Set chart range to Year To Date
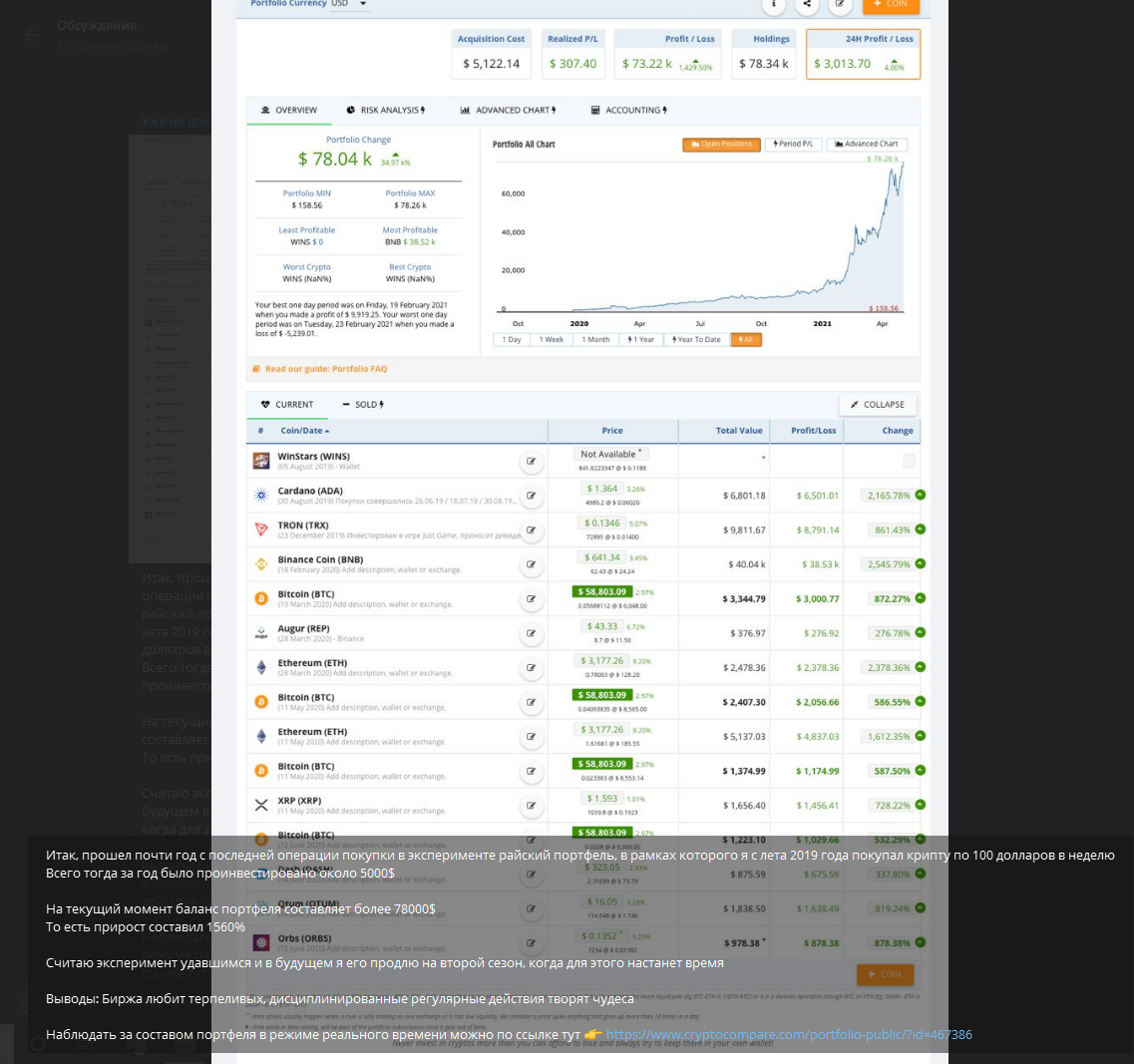This screenshot has height=1064, width=1134. pyautogui.click(x=696, y=339)
